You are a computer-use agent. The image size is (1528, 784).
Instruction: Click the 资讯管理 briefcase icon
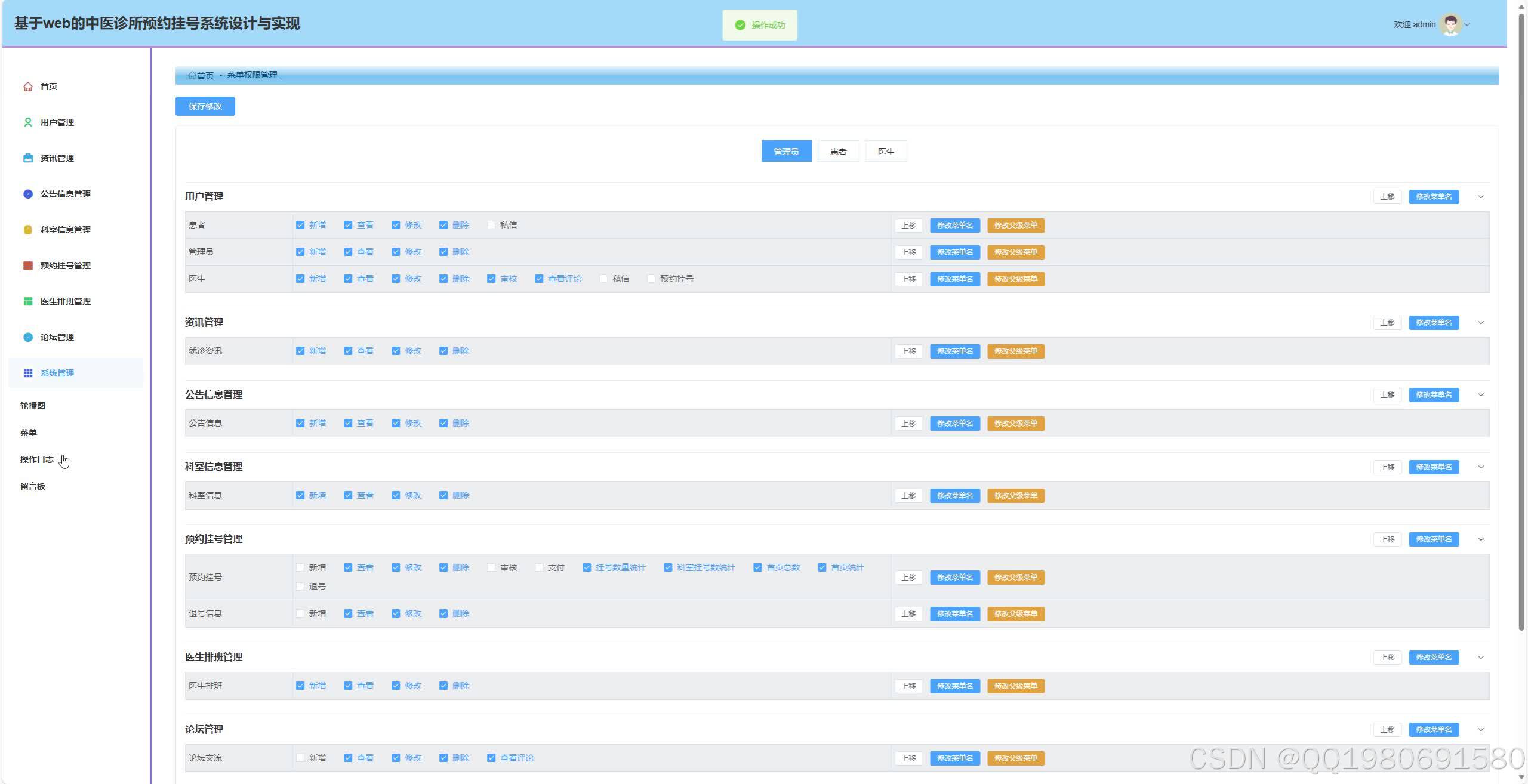[27, 158]
